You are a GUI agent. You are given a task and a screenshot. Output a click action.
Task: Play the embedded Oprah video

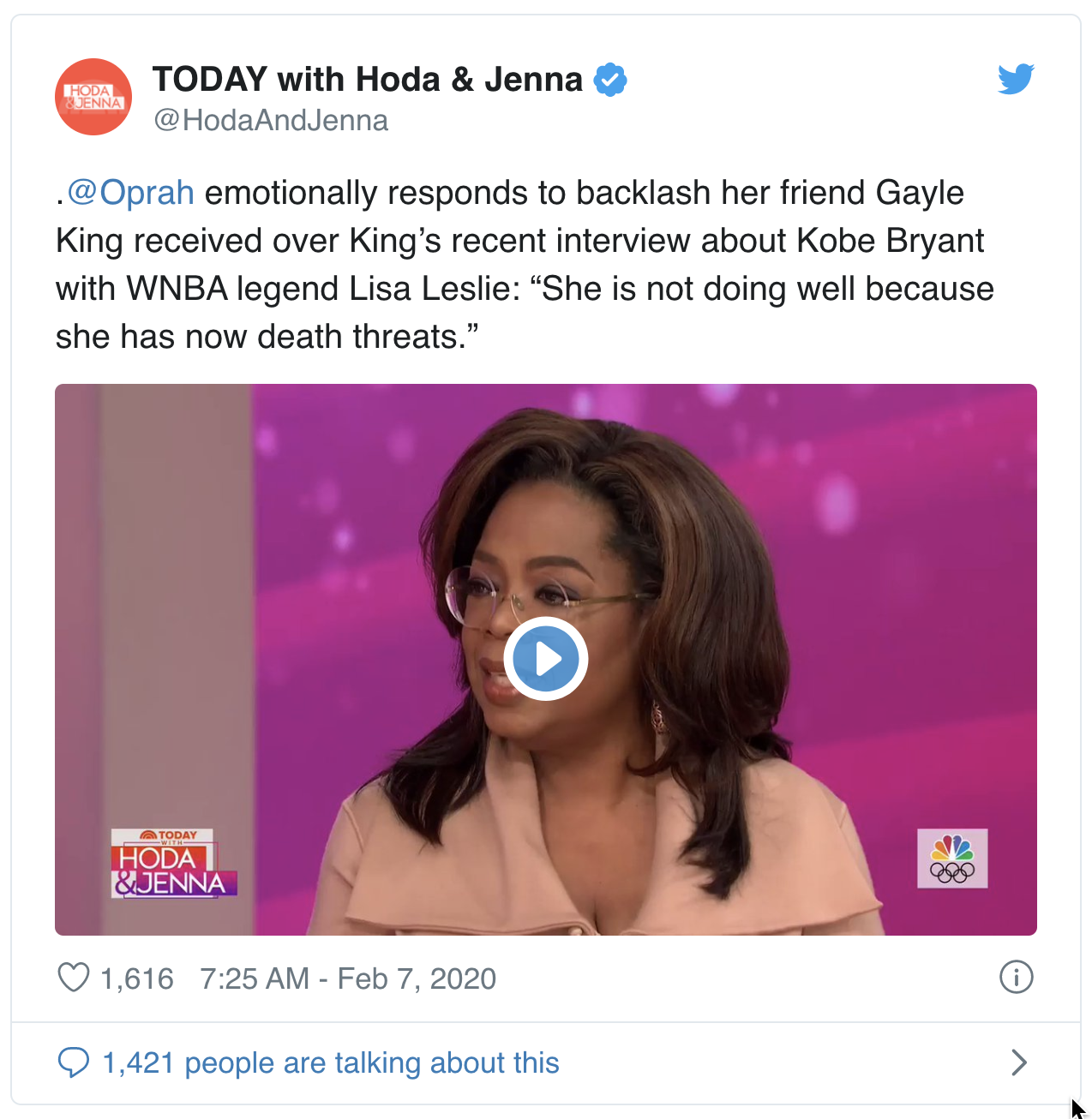(x=546, y=659)
